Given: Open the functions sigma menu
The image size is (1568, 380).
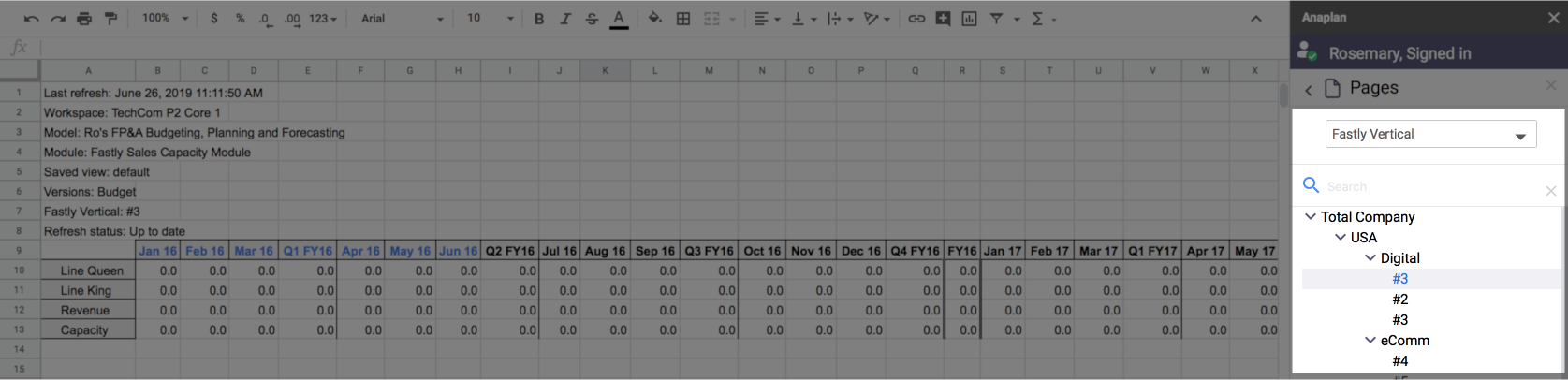Looking at the screenshot, I should (1037, 19).
